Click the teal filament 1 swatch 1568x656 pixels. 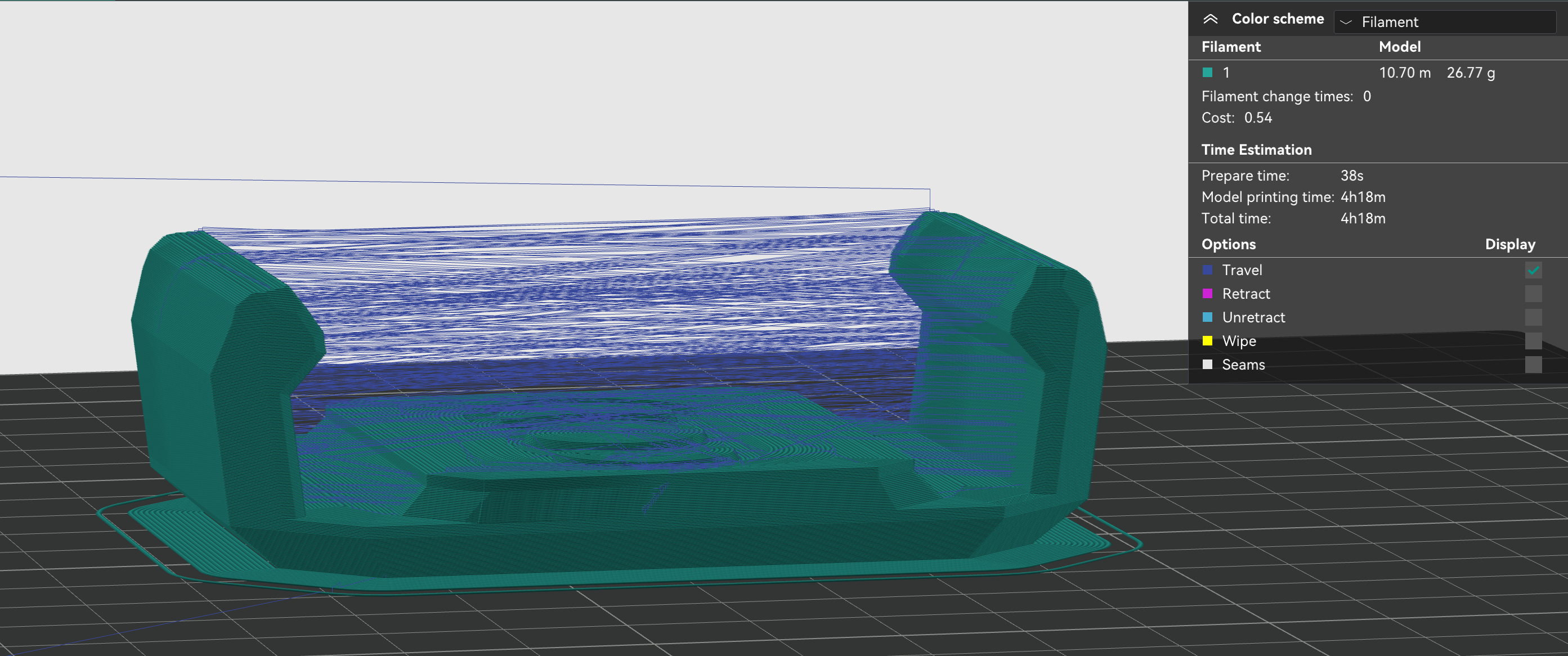pos(1208,73)
